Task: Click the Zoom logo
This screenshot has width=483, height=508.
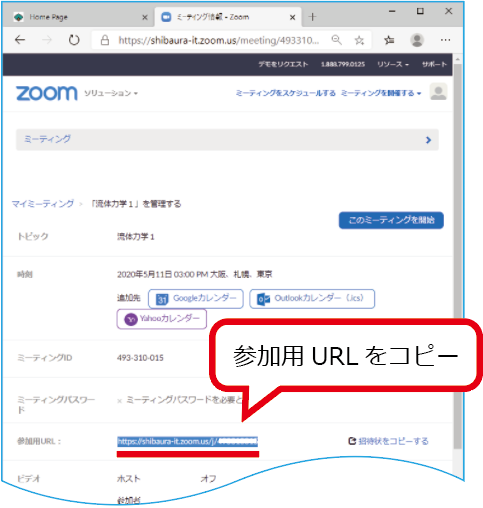Action: [47, 93]
